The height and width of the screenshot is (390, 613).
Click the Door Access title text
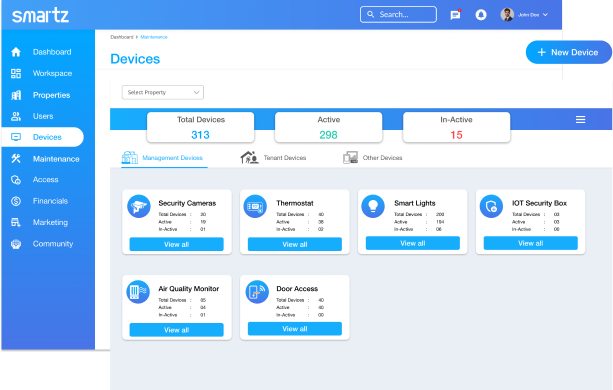coord(297,289)
